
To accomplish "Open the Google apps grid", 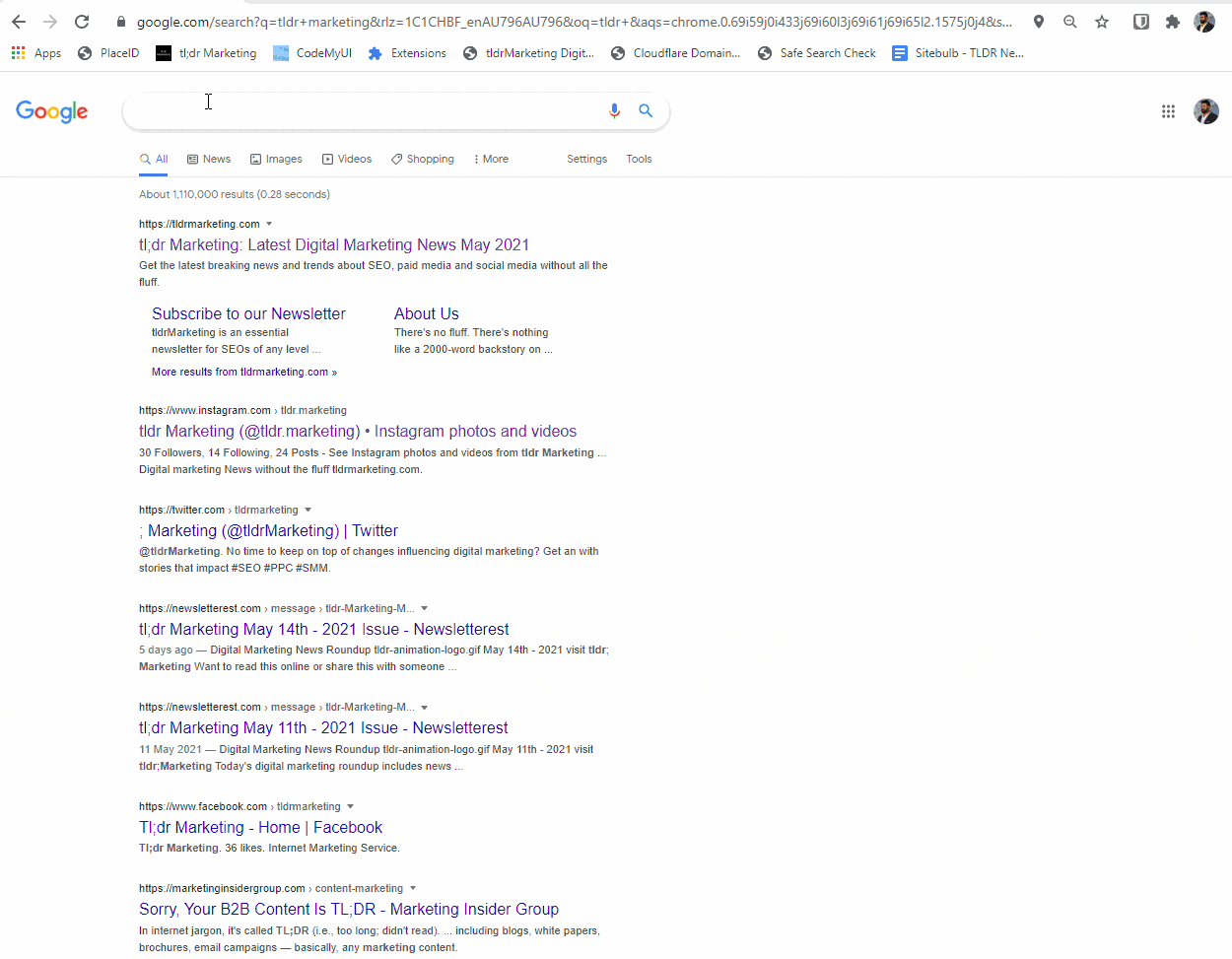I will tap(1168, 111).
